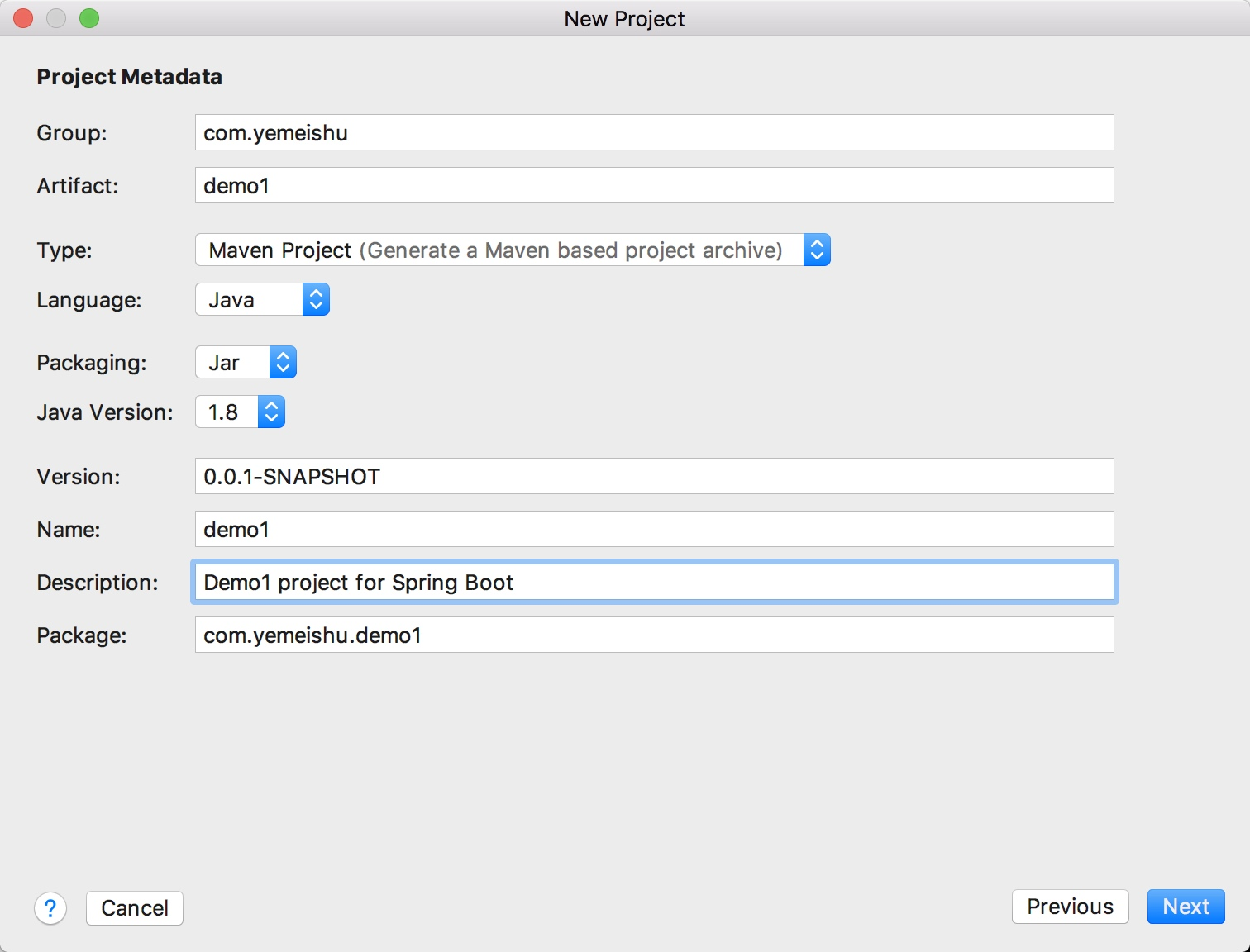
Task: Click the green zoom window button
Action: (x=89, y=18)
